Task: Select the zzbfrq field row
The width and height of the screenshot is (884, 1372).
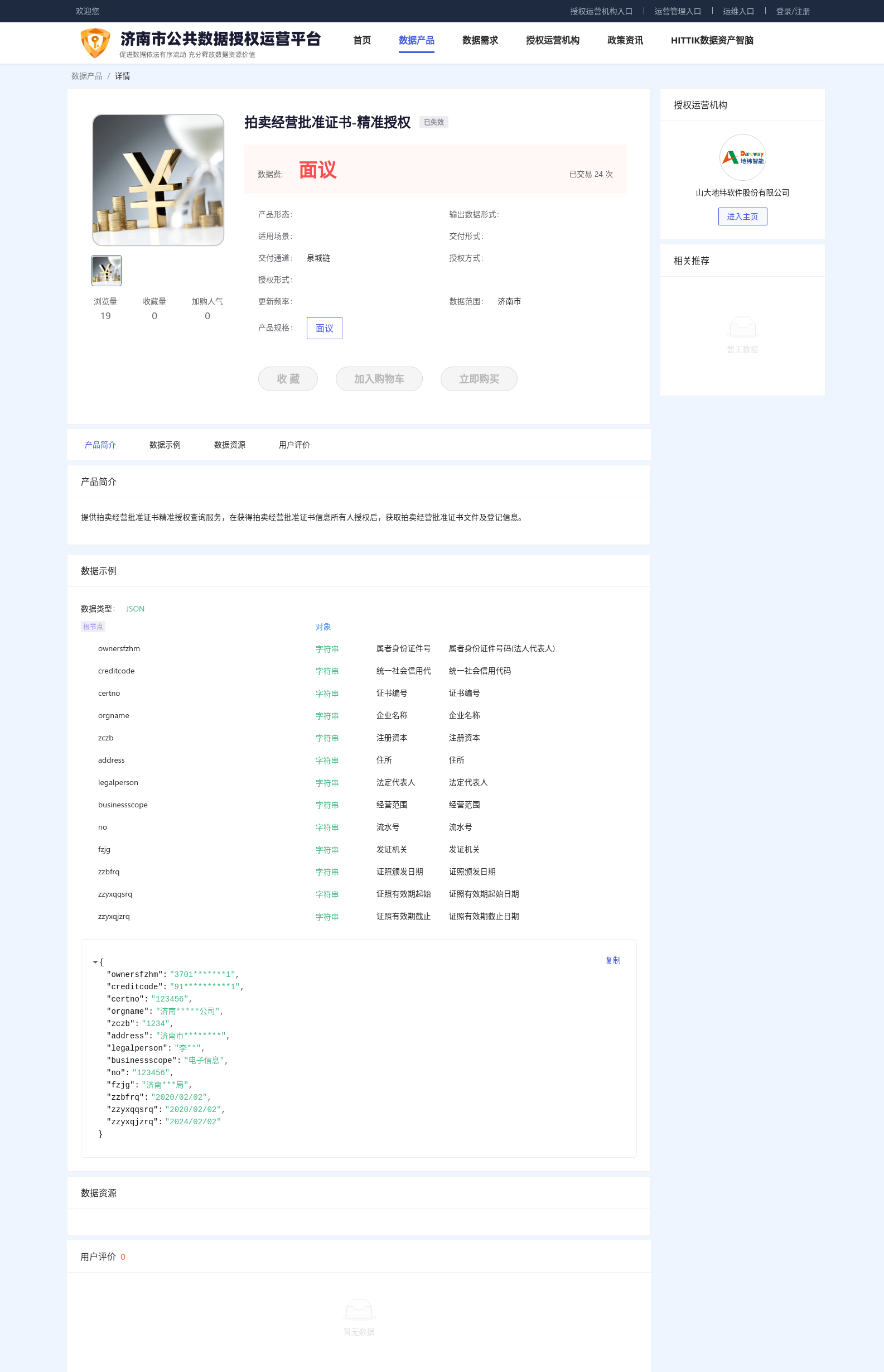Action: (359, 872)
